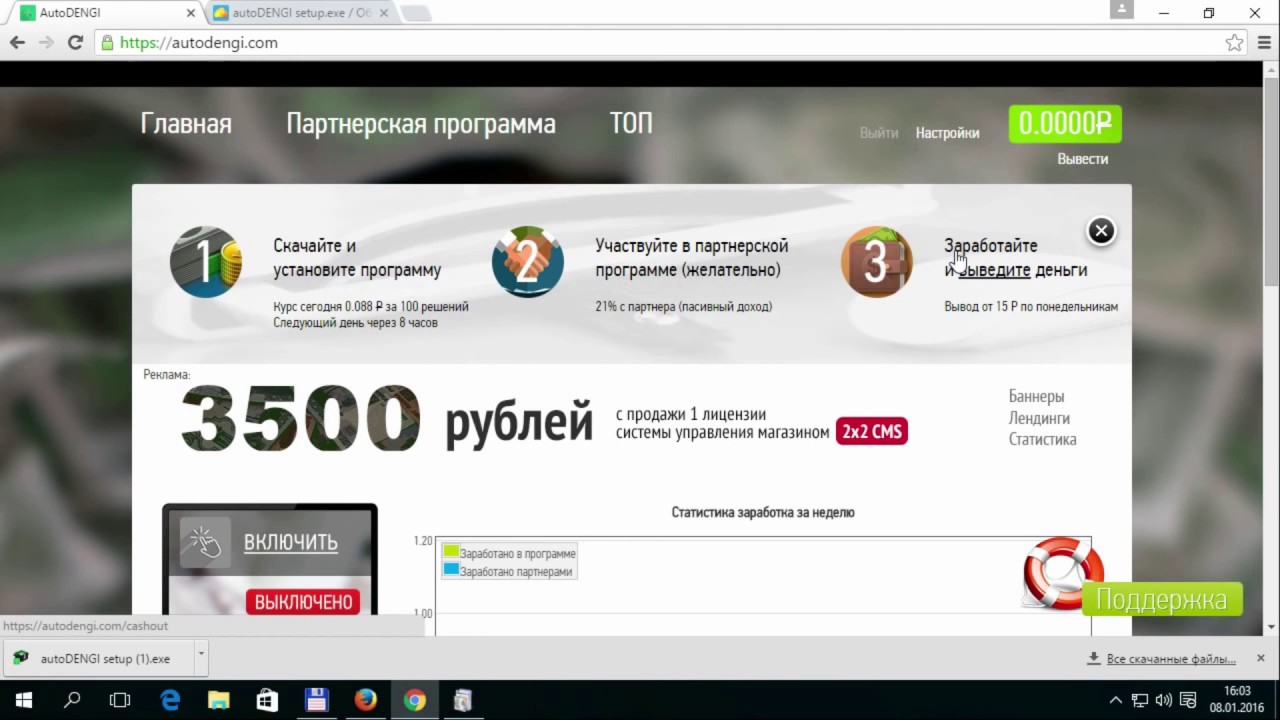
Task: Click step 3 wallet icon
Action: [x=877, y=262]
